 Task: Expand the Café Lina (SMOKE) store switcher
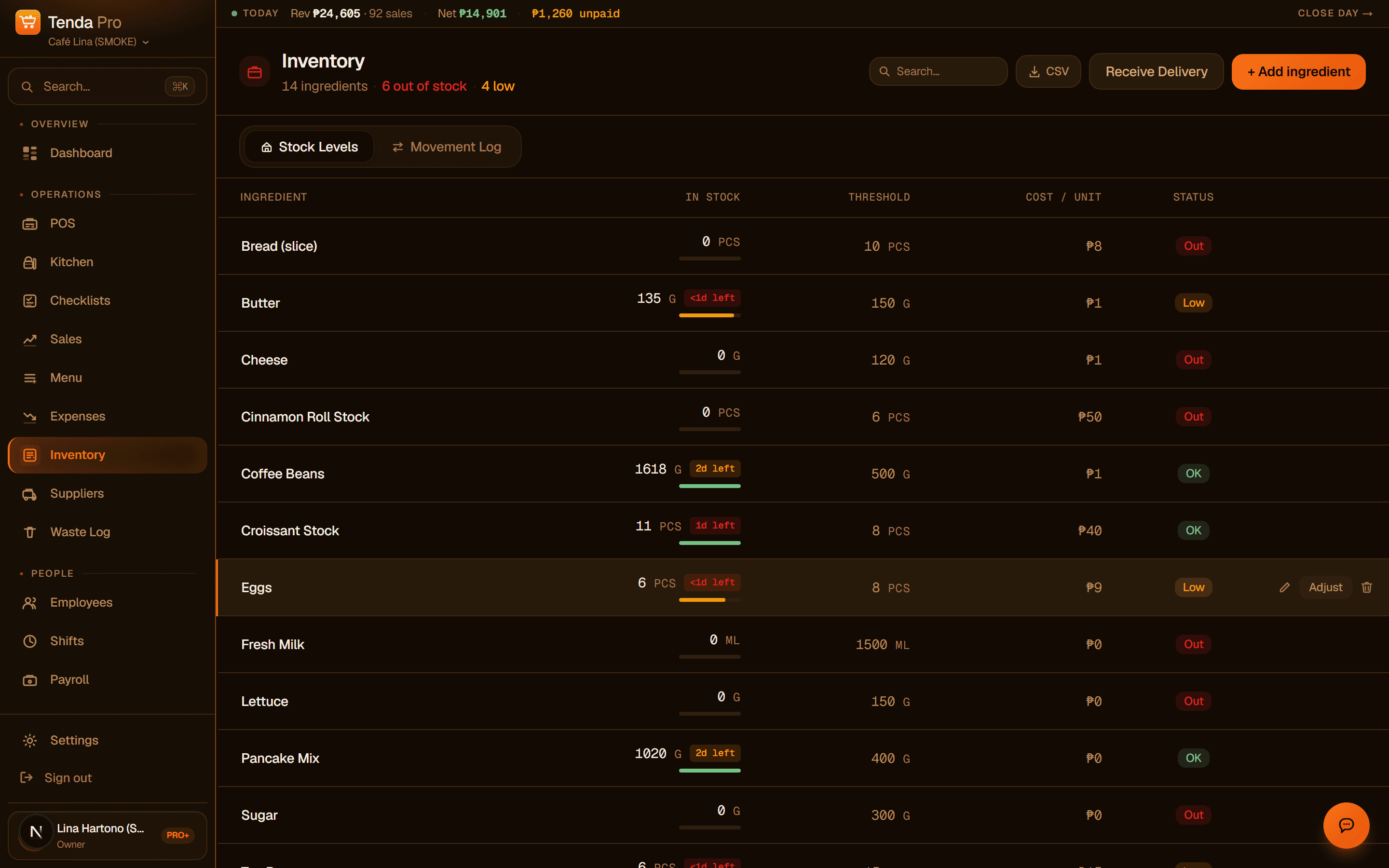point(99,42)
